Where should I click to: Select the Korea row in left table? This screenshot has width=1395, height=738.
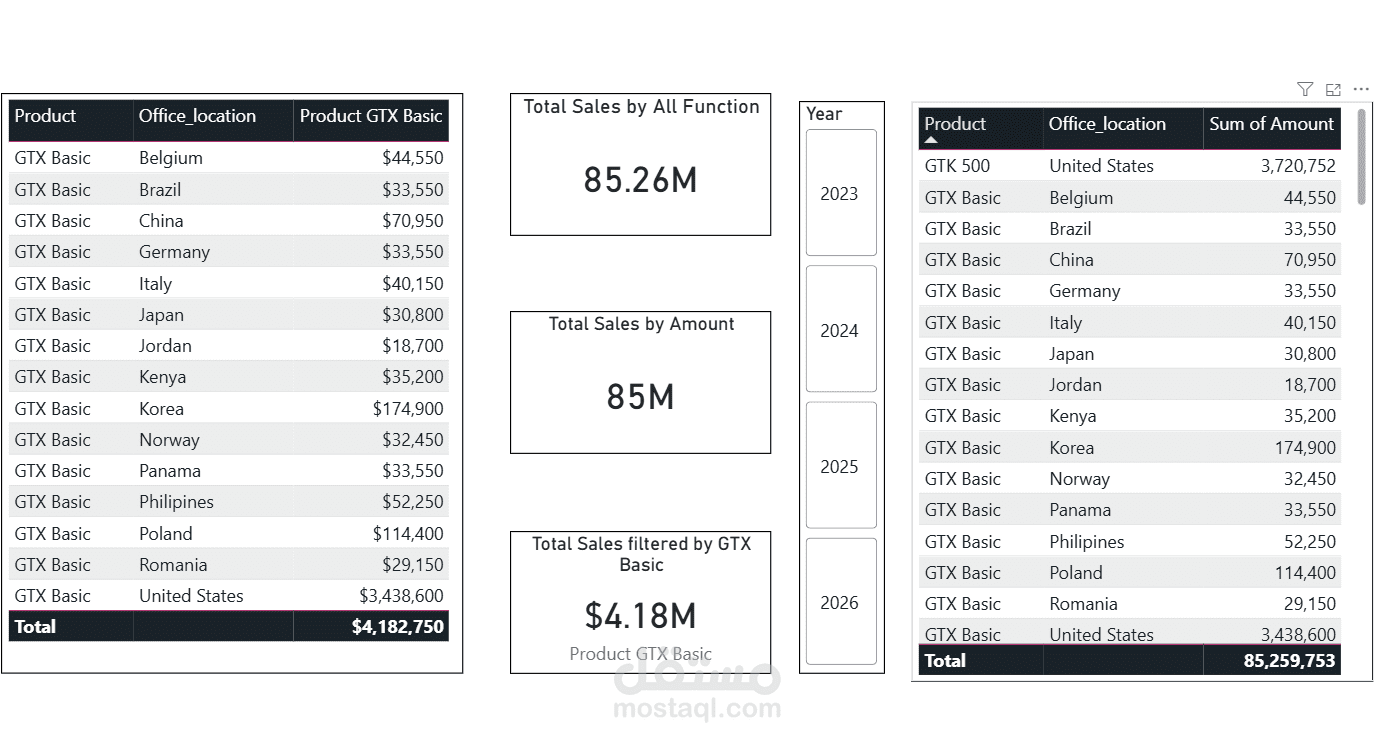click(229, 409)
